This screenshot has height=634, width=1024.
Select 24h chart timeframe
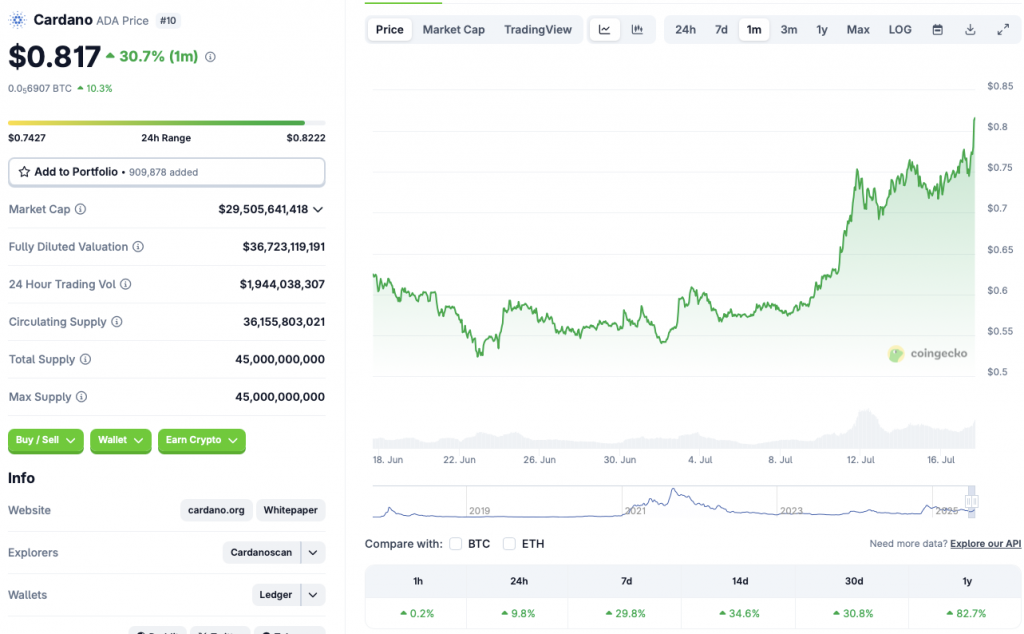pos(685,29)
